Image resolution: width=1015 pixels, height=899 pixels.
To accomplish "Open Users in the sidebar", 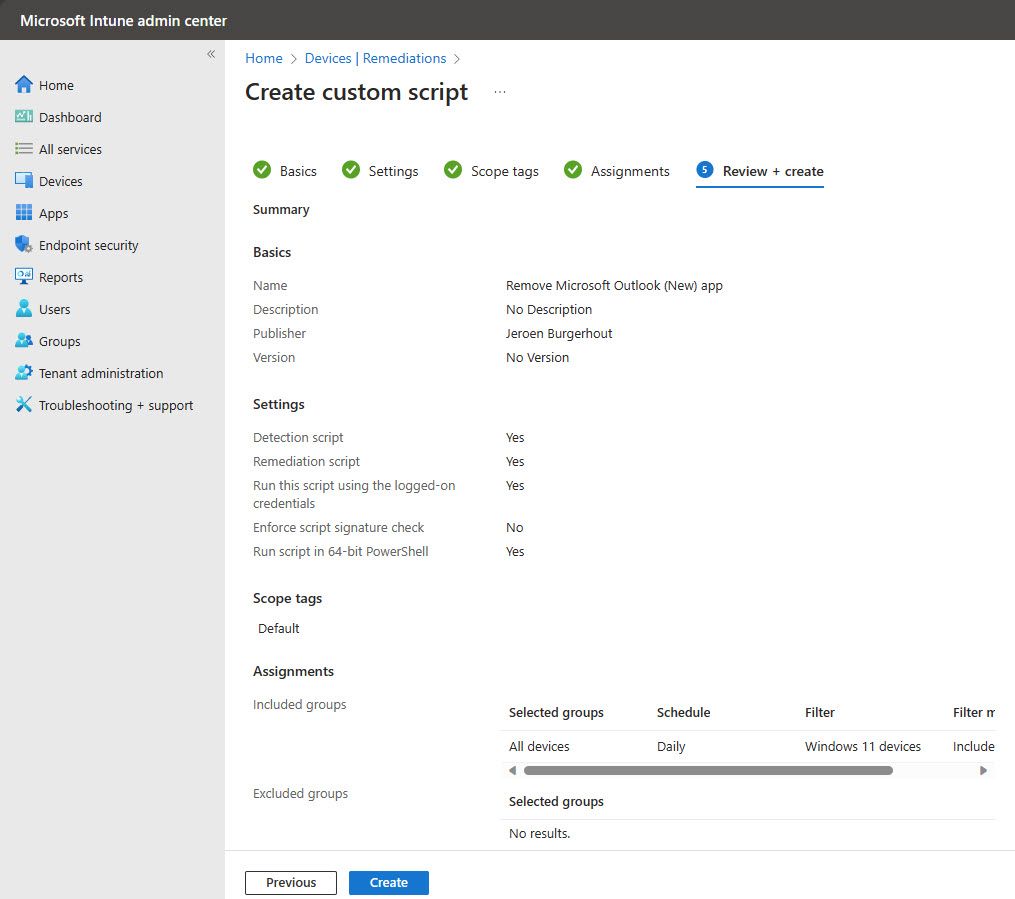I will point(42,309).
